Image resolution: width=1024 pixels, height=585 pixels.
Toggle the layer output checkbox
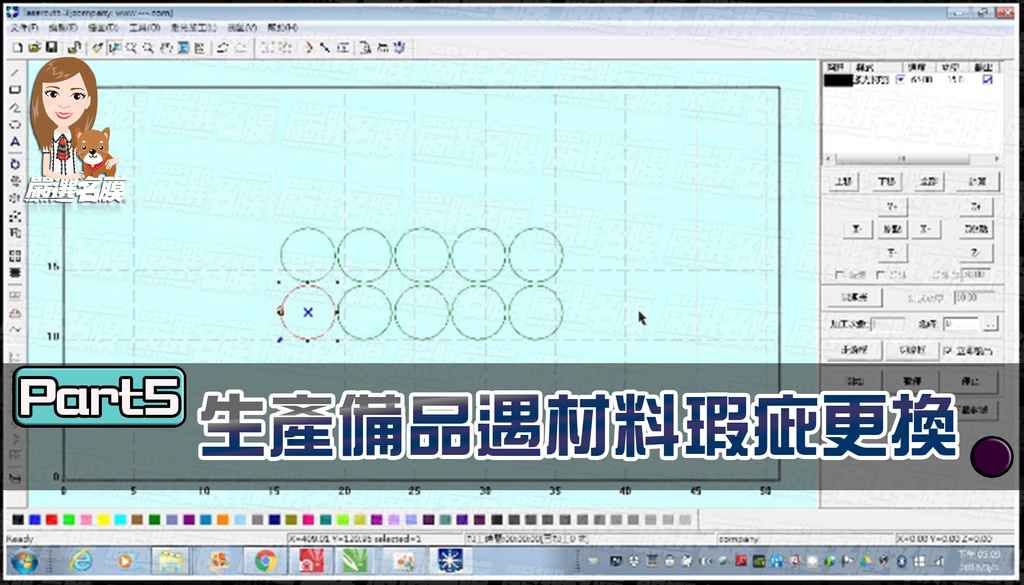(987, 80)
